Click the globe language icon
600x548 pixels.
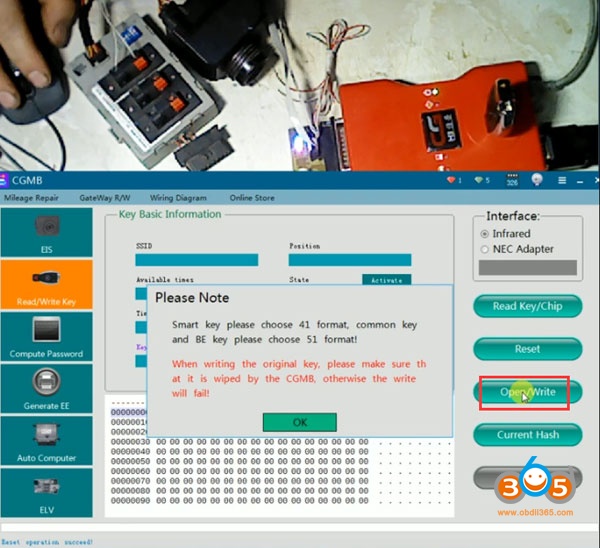click(537, 179)
